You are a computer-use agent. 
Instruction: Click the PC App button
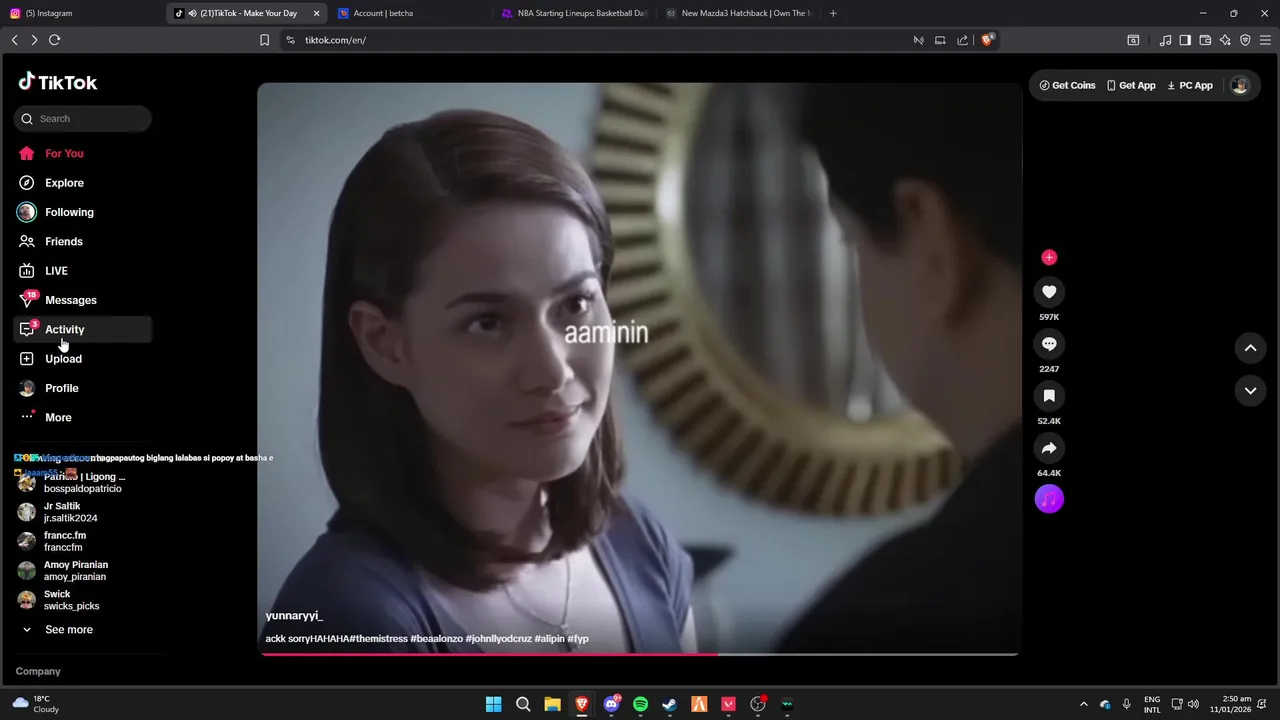point(1190,85)
